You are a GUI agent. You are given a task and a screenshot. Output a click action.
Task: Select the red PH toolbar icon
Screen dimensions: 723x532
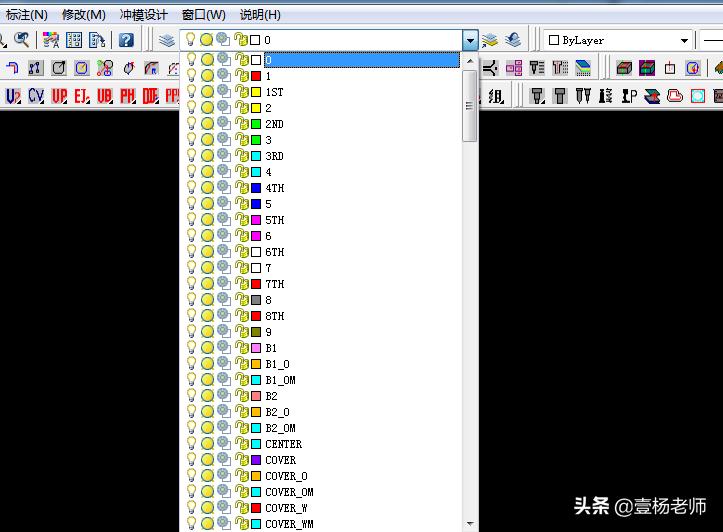(128, 96)
